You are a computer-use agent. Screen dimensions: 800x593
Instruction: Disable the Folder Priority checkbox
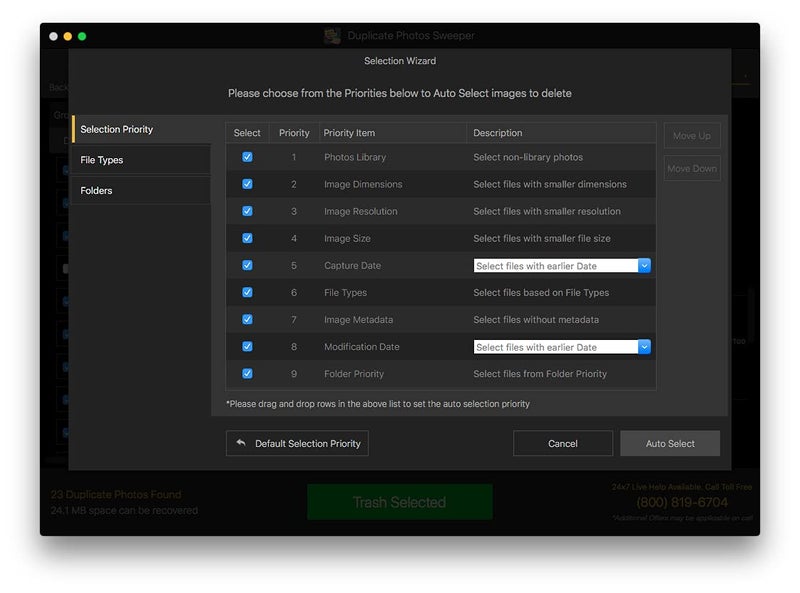pyautogui.click(x=247, y=373)
